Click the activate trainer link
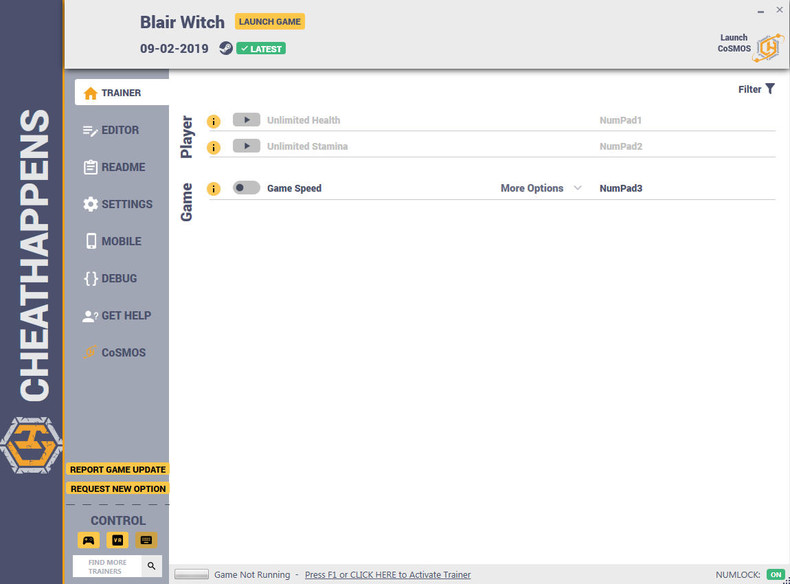Image resolution: width=790 pixels, height=584 pixels. [x=387, y=574]
